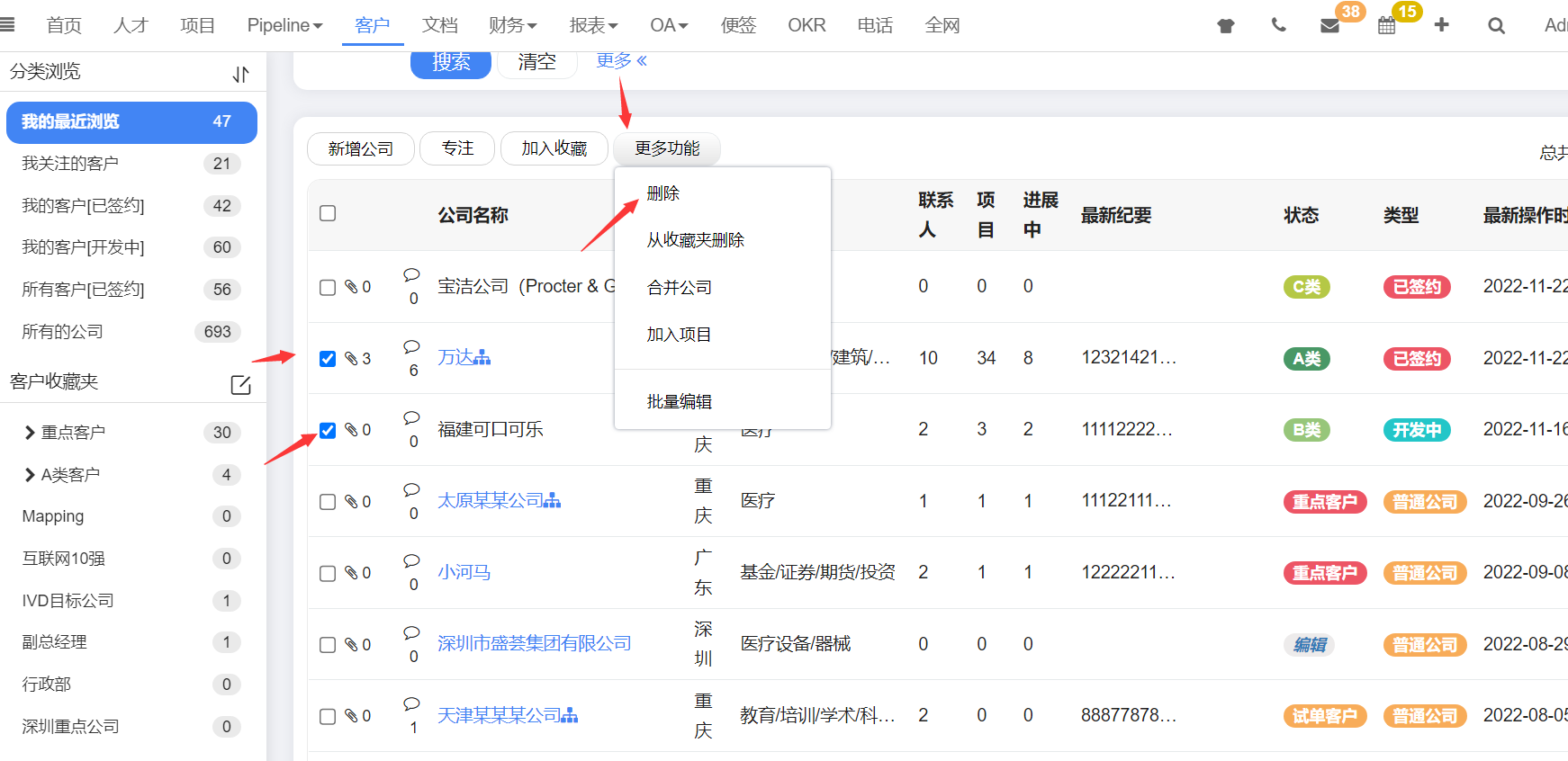This screenshot has width=1568, height=761.
Task: Open the mail messages icon
Action: coord(1329,26)
